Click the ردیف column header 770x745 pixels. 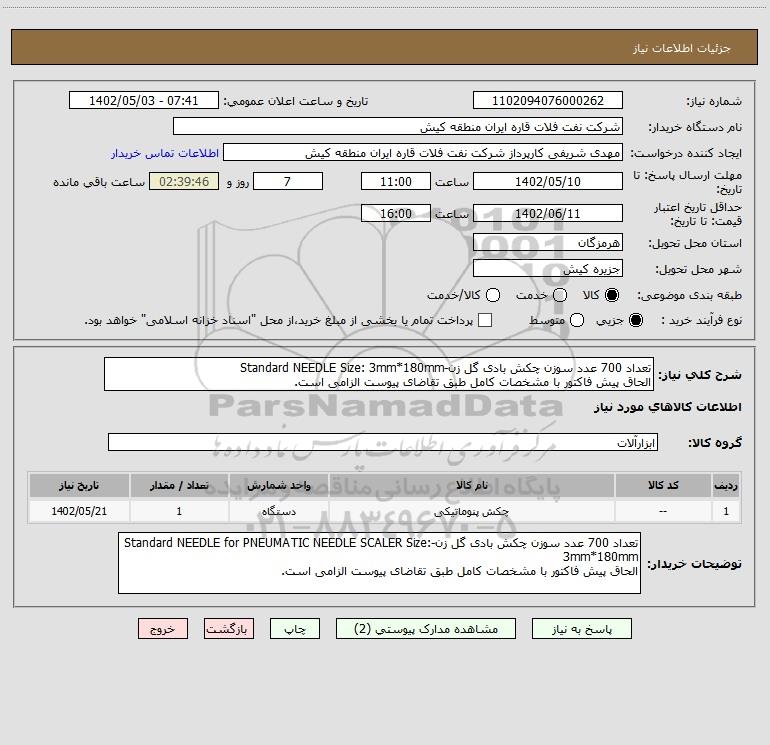726,485
